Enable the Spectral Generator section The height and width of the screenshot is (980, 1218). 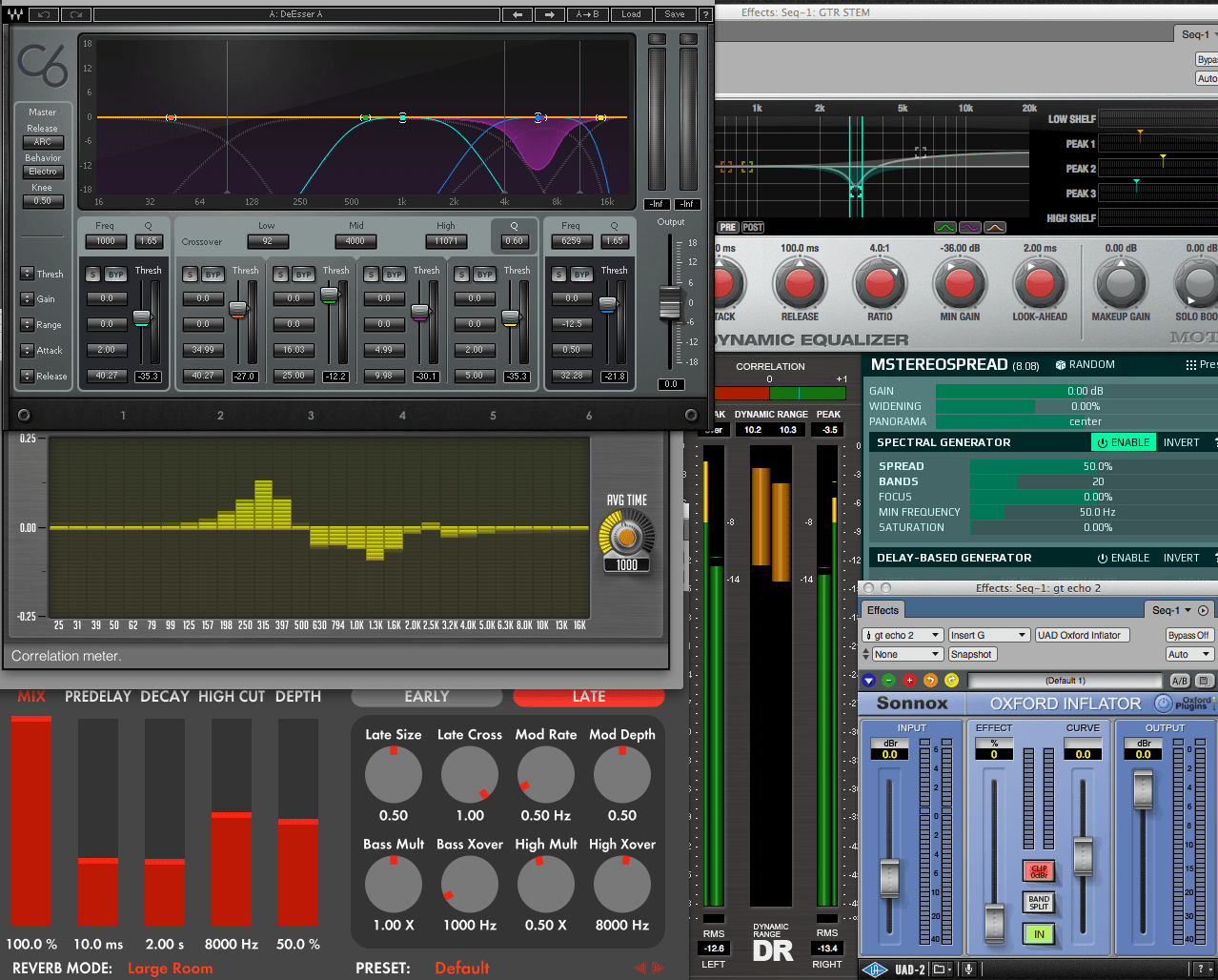pos(1123,441)
